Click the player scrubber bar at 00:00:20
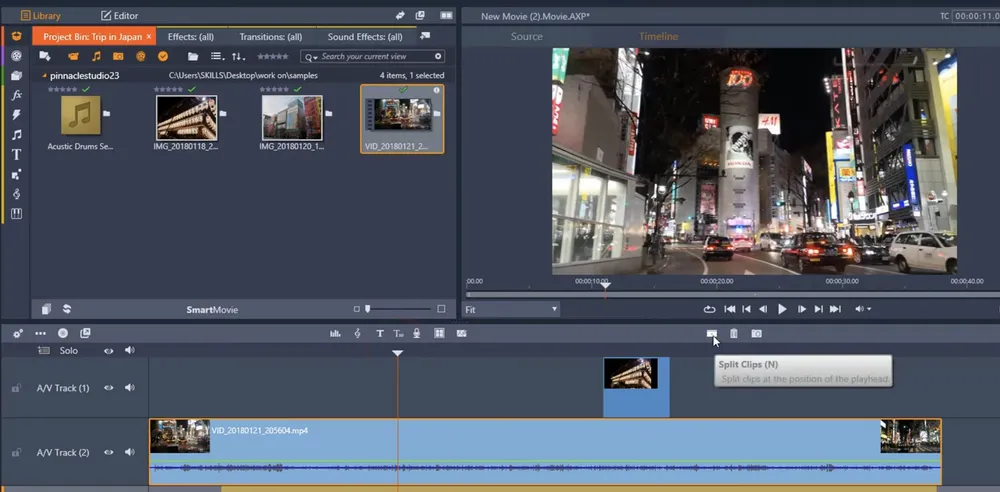This screenshot has width=1000, height=492. coord(717,295)
